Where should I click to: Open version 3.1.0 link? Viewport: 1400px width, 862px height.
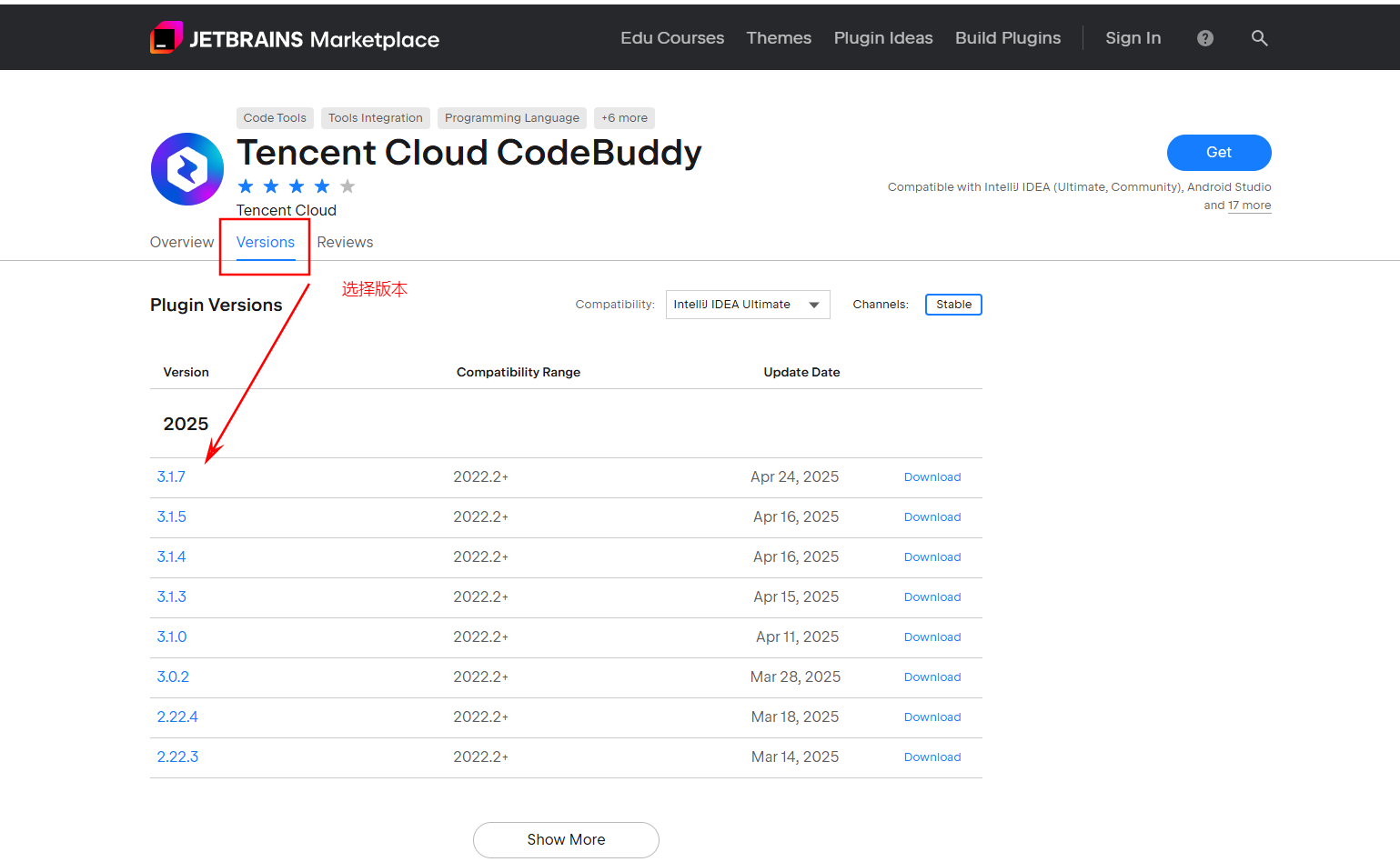coord(172,636)
